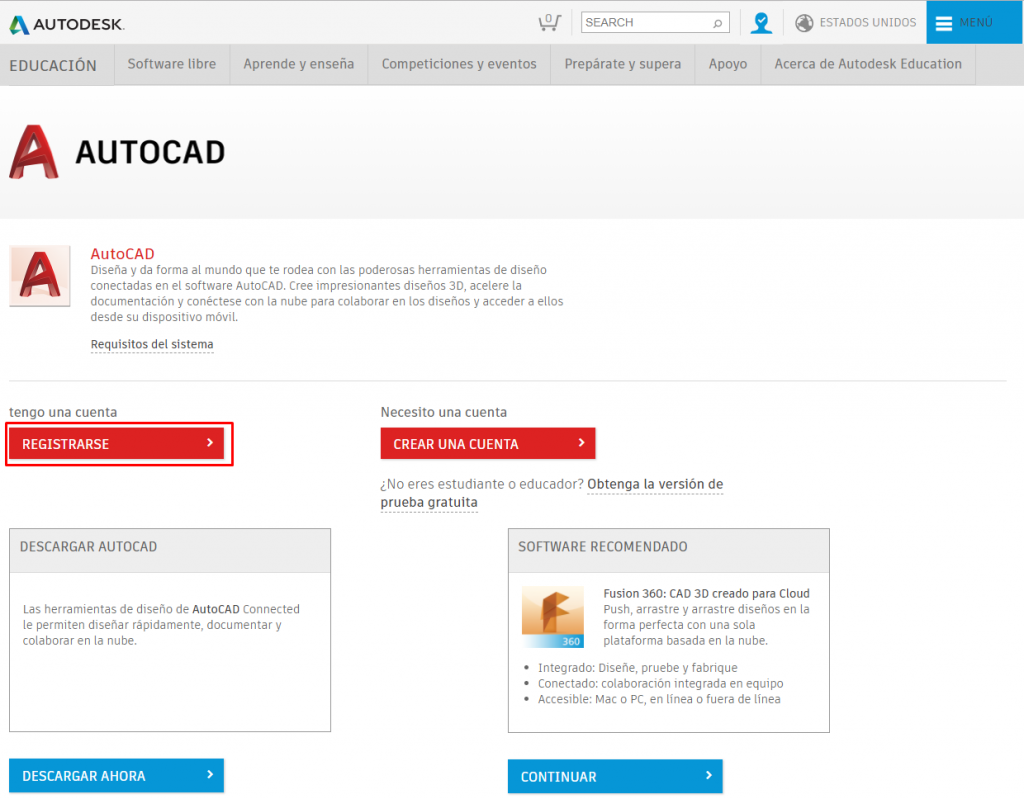Select ESTADOS UNIDOS region link
Image resolution: width=1024 pixels, height=799 pixels.
coord(867,22)
